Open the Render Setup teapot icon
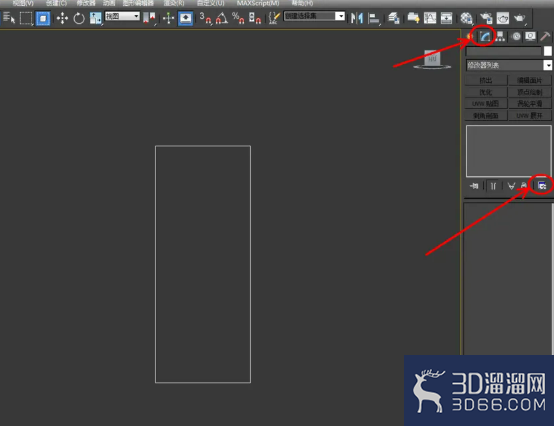 click(486, 18)
